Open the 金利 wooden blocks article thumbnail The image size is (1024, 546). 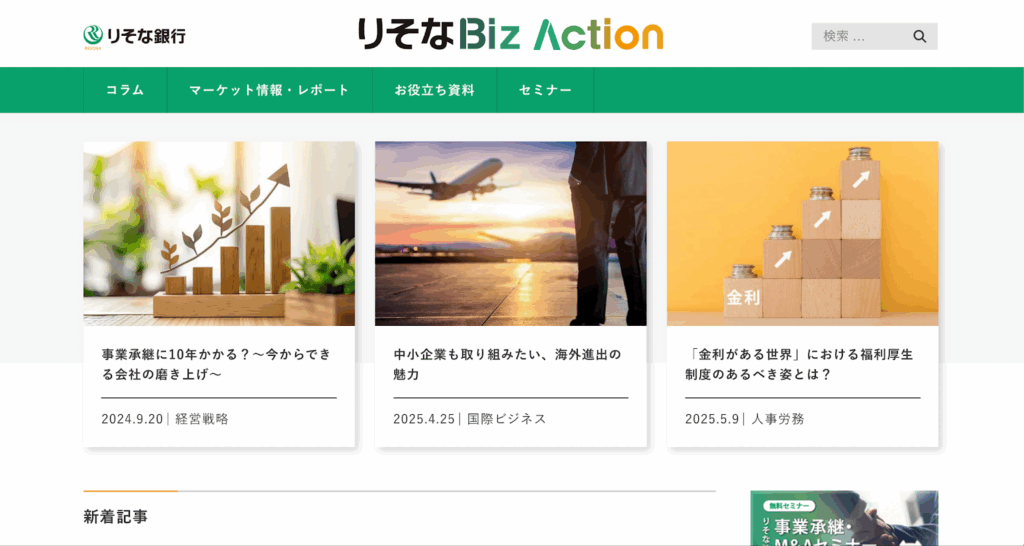[803, 234]
